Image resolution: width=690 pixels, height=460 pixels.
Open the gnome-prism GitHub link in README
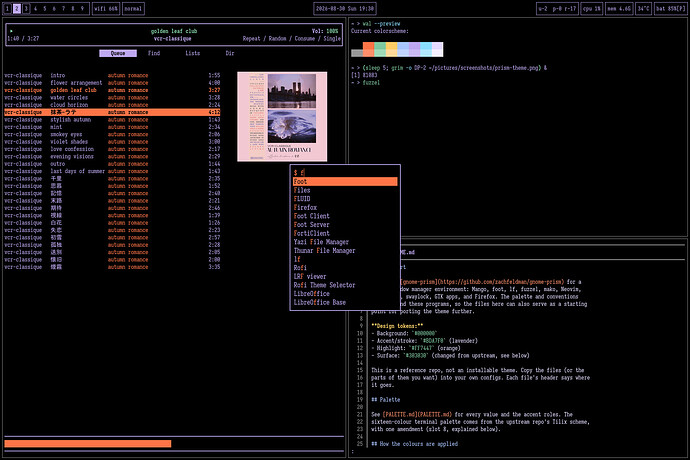pos(482,282)
